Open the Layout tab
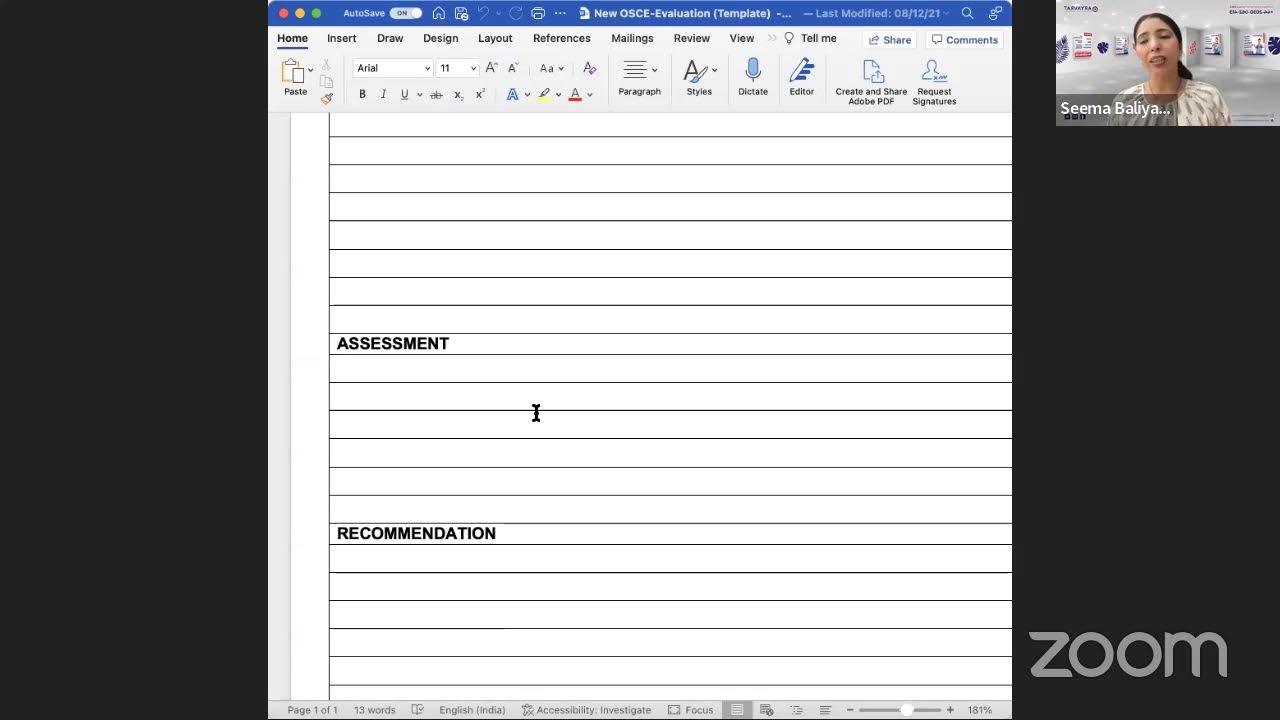 click(495, 38)
